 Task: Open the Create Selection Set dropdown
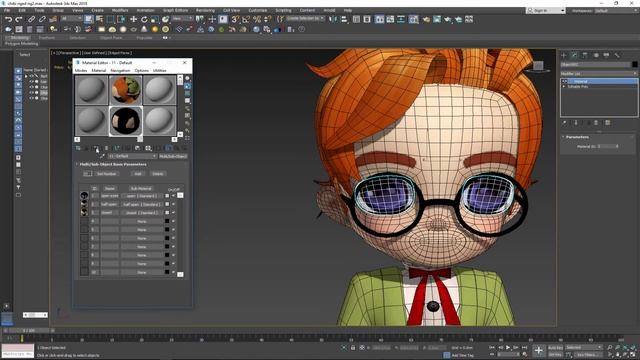tap(305, 19)
